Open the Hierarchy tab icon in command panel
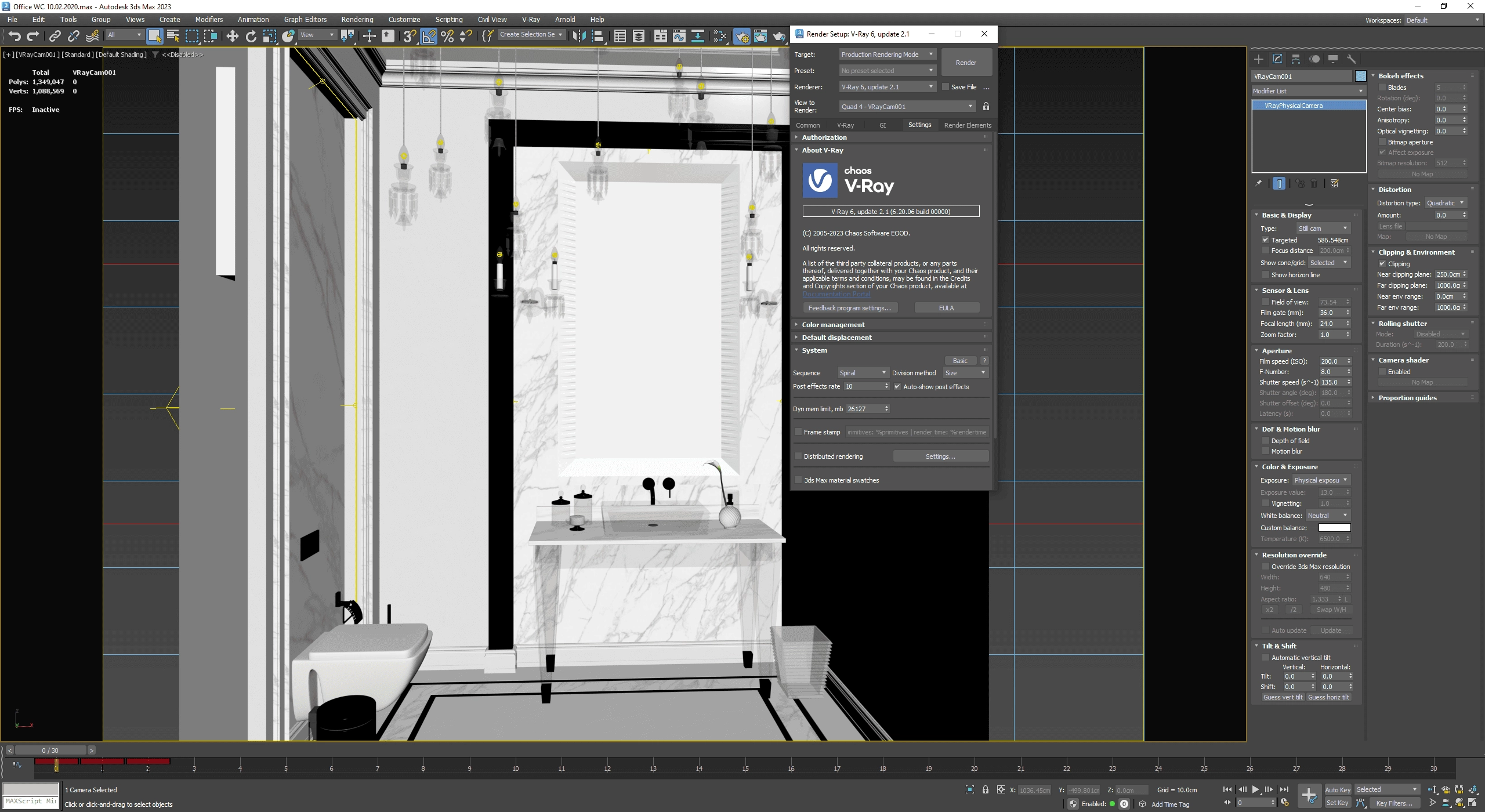Screen dimensions: 1485x812 1296,59
